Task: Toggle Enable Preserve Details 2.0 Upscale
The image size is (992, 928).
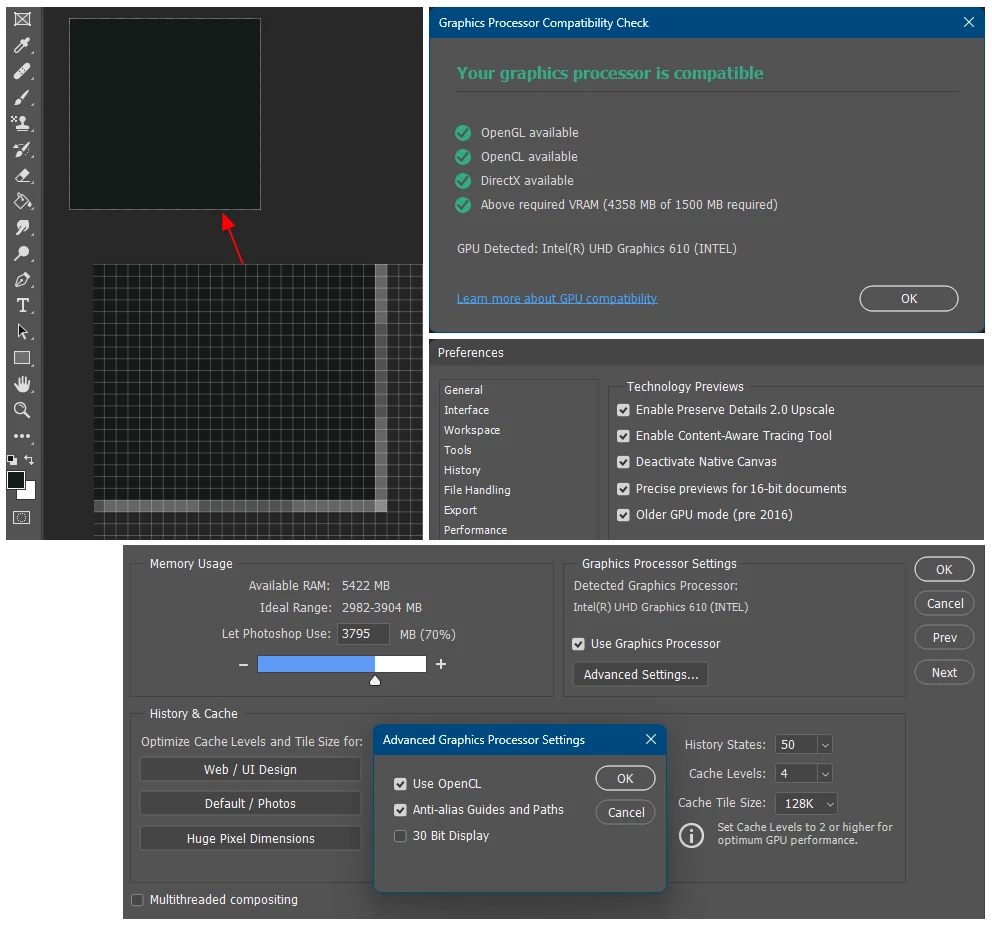Action: tap(623, 410)
